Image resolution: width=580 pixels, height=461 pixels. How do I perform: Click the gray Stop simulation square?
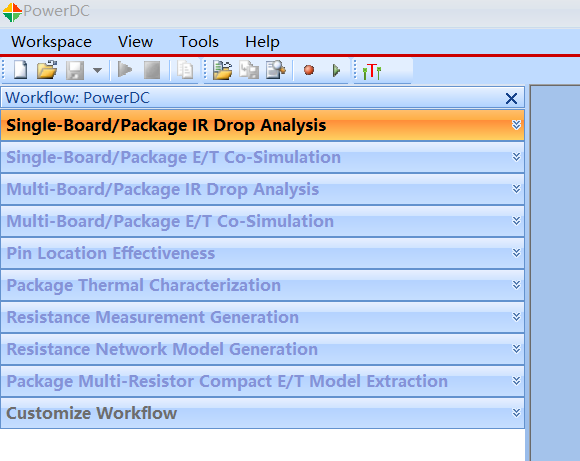(x=152, y=70)
